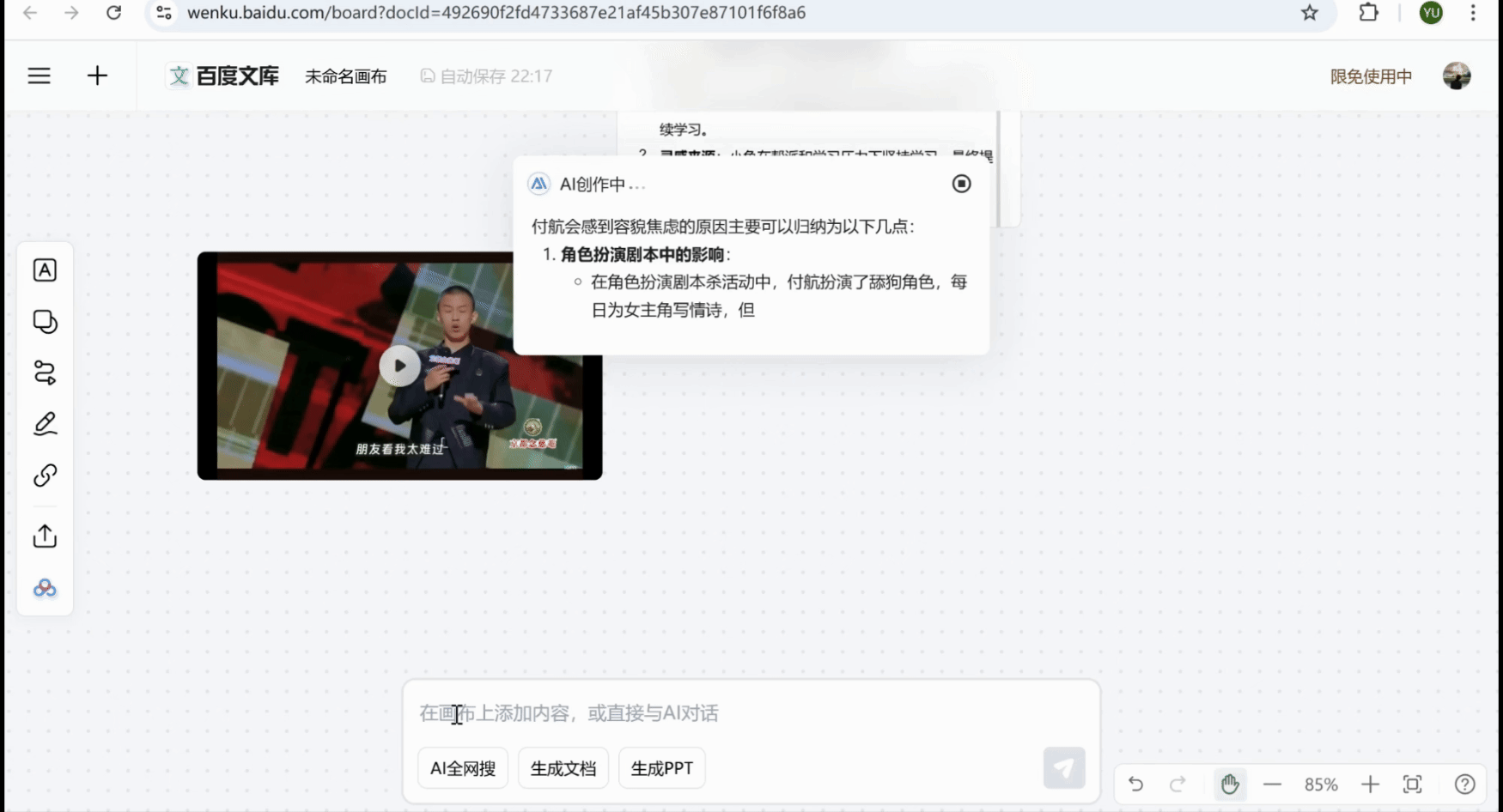Click the Undo arrow icon
Image resolution: width=1503 pixels, height=812 pixels.
1135,784
